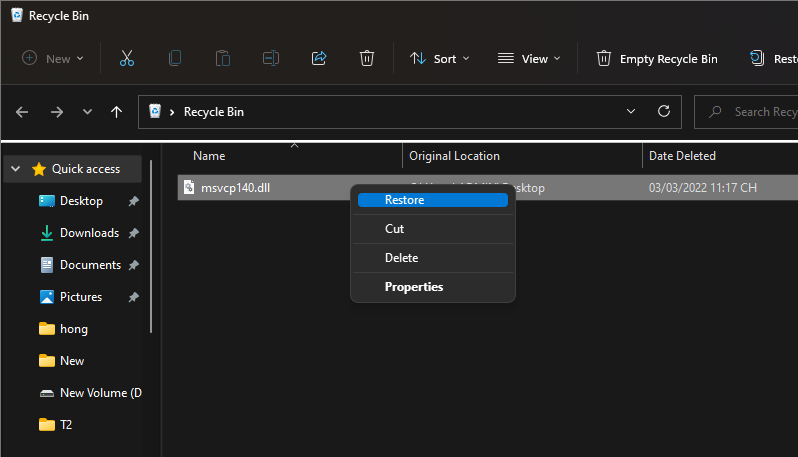The width and height of the screenshot is (798, 457).
Task: Open Documents in the sidebar
Action: click(x=91, y=265)
